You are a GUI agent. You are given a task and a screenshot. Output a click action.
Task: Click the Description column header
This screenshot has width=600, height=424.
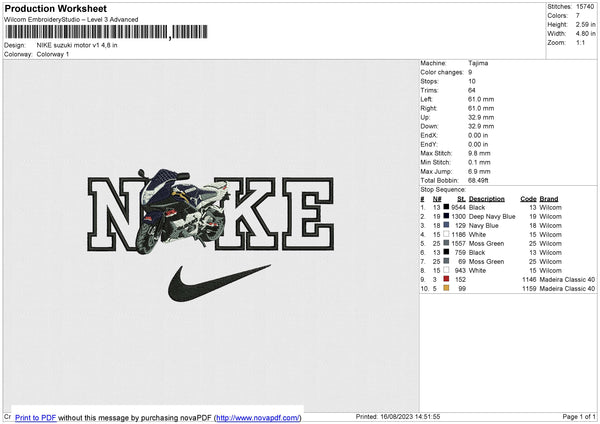486,199
